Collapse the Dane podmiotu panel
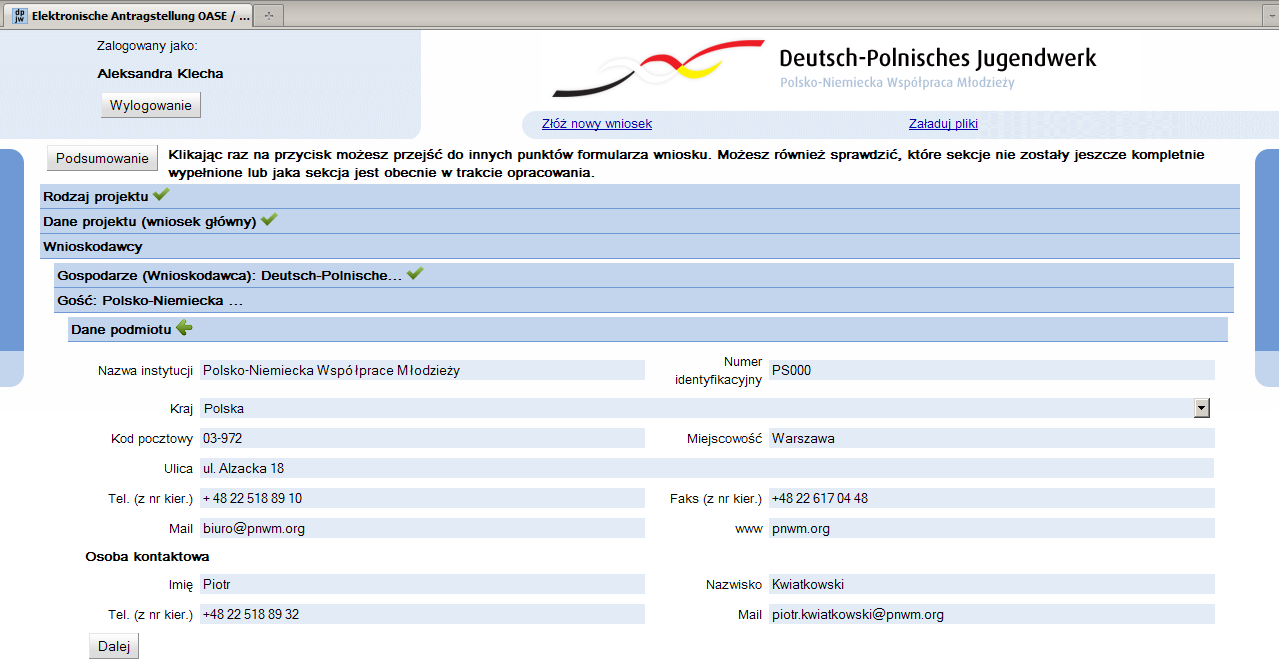The height and width of the screenshot is (671, 1279). click(x=648, y=329)
